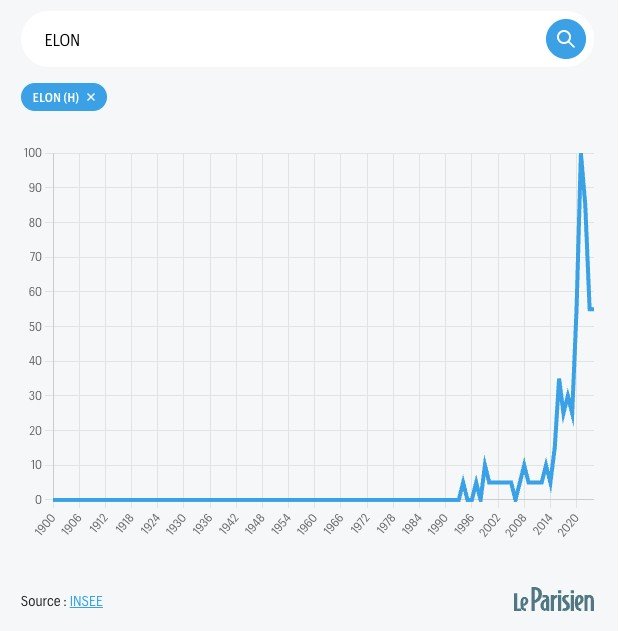Select the ELON (H) filter chip
The image size is (620, 631).
pos(64,97)
